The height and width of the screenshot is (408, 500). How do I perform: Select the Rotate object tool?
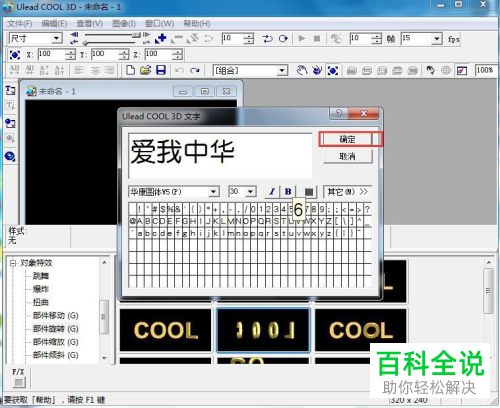tap(317, 70)
